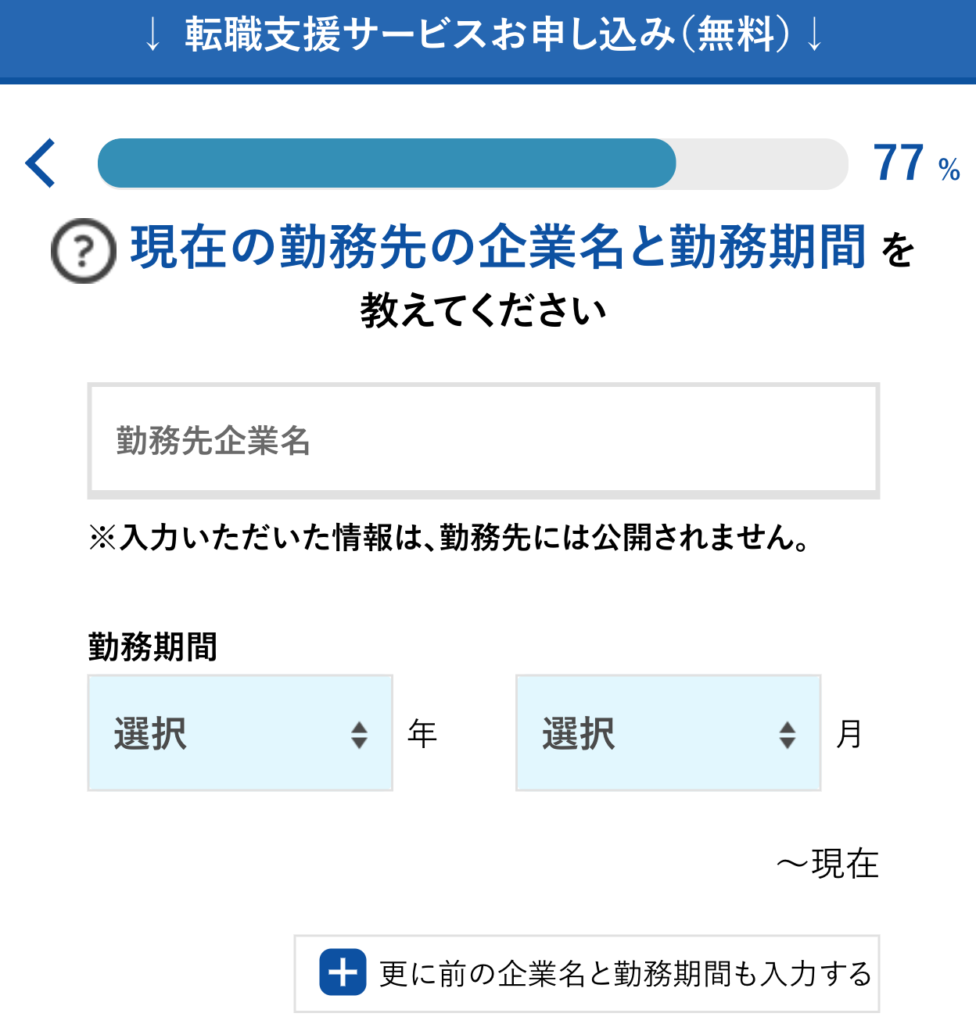Image resolution: width=976 pixels, height=1024 pixels.
Task: Click the up-down arrows on month selector
Action: [x=787, y=736]
